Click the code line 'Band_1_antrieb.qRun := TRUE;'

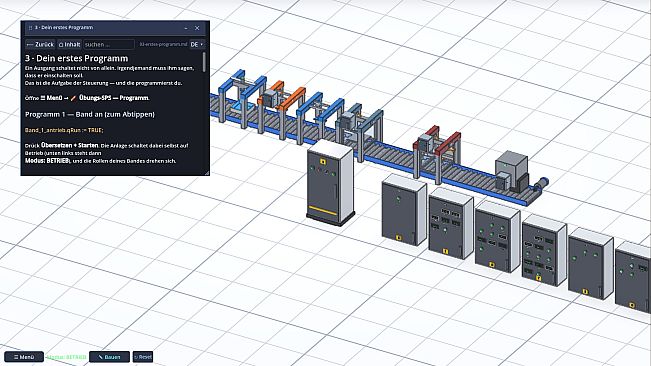pos(64,130)
